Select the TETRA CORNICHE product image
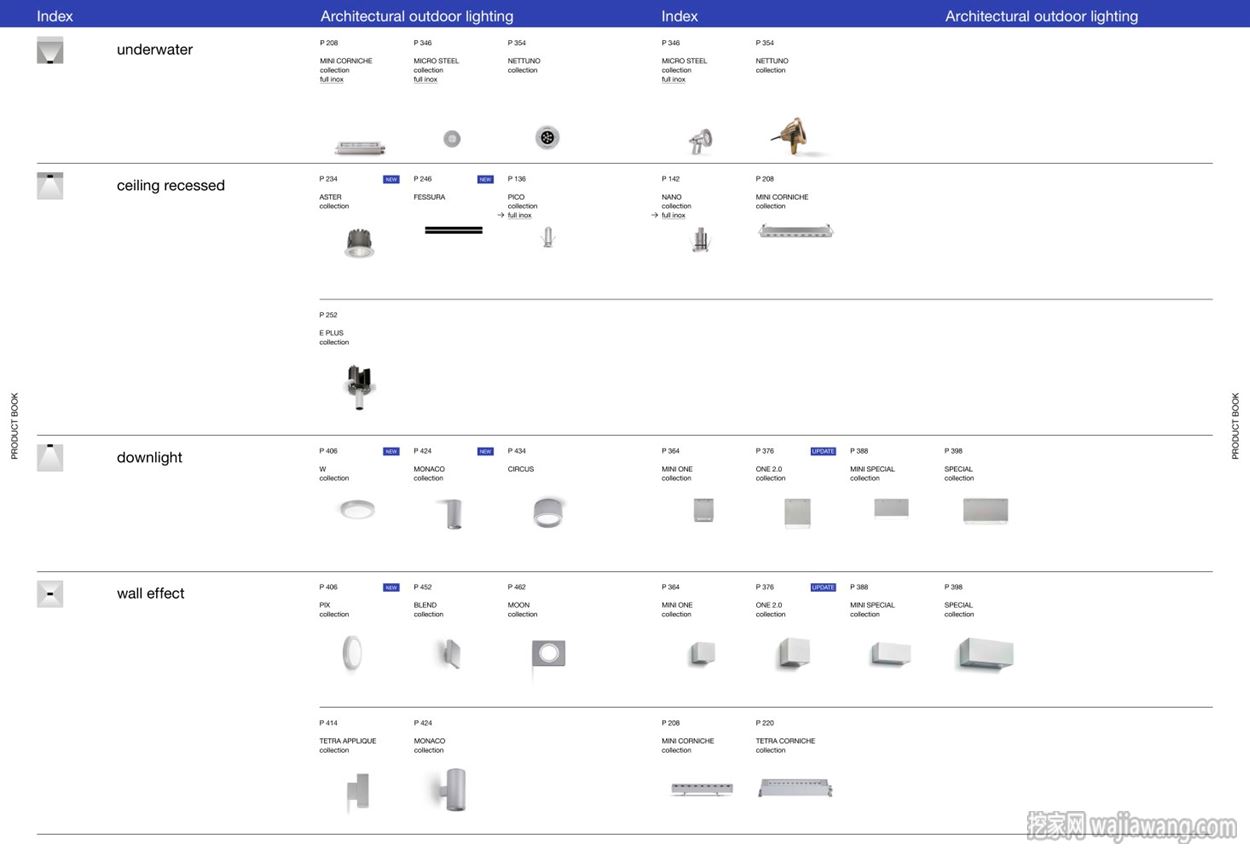The image size is (1250, 853). click(x=795, y=788)
